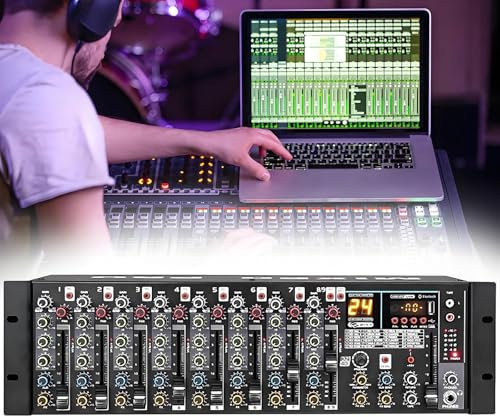
Task: Click the main output fader handle
Action: 431,397
